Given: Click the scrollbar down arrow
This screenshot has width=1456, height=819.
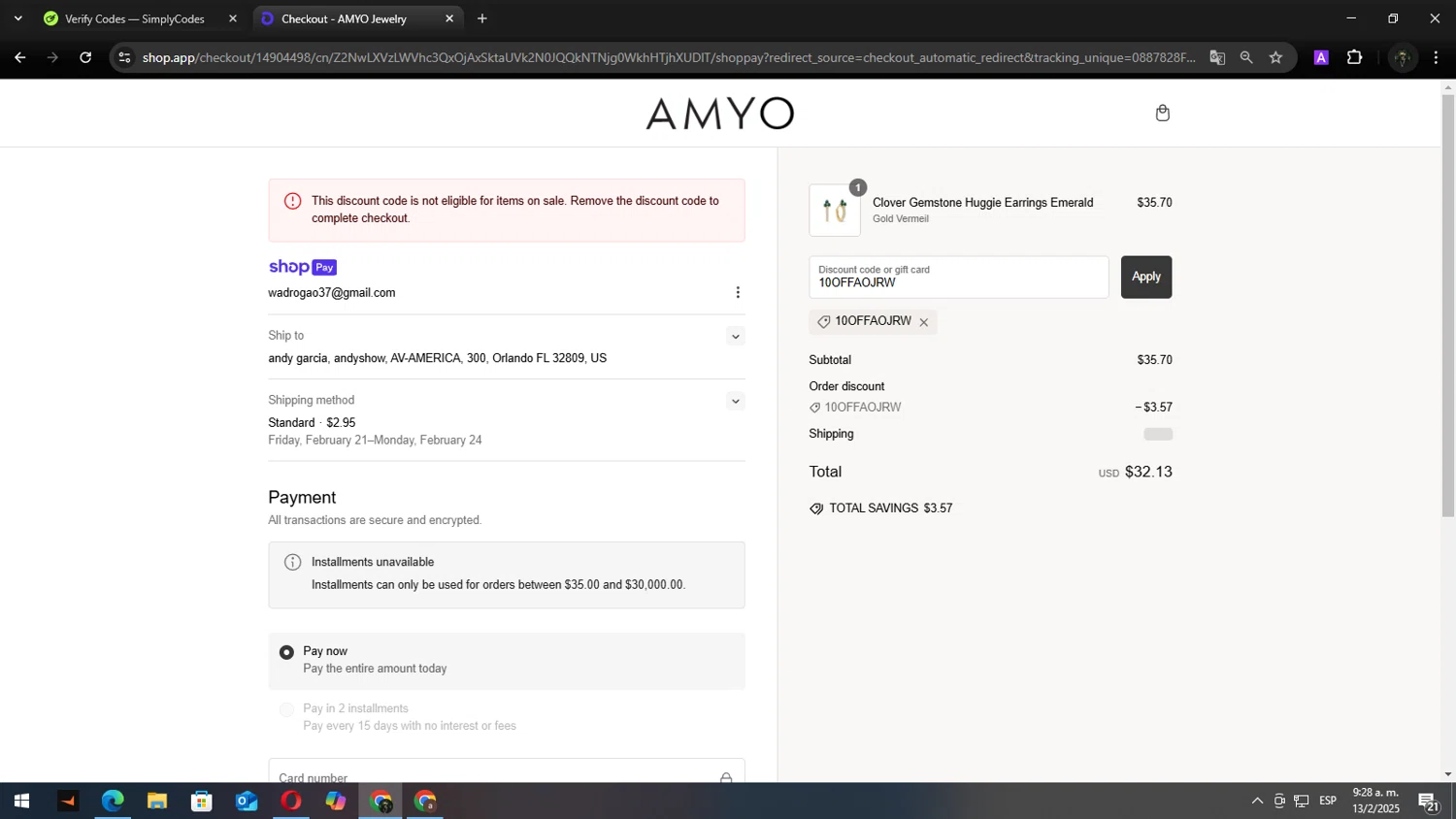Looking at the screenshot, I should (x=1448, y=774).
